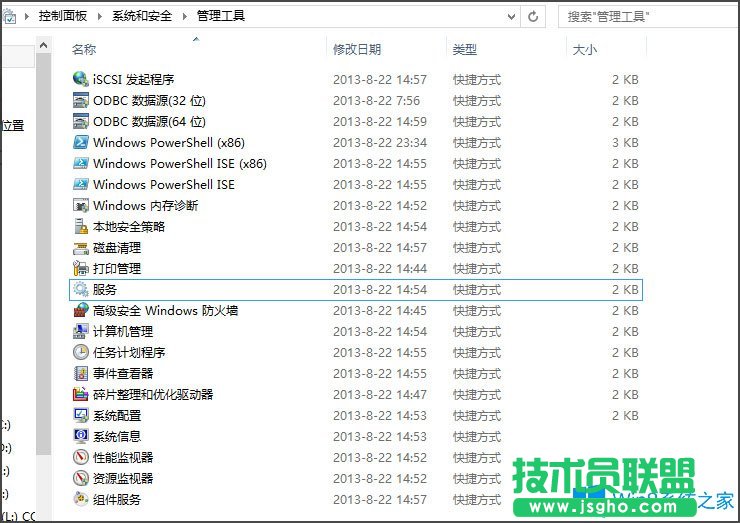Open the address bar history dropdown
The height and width of the screenshot is (523, 740).
pos(511,17)
